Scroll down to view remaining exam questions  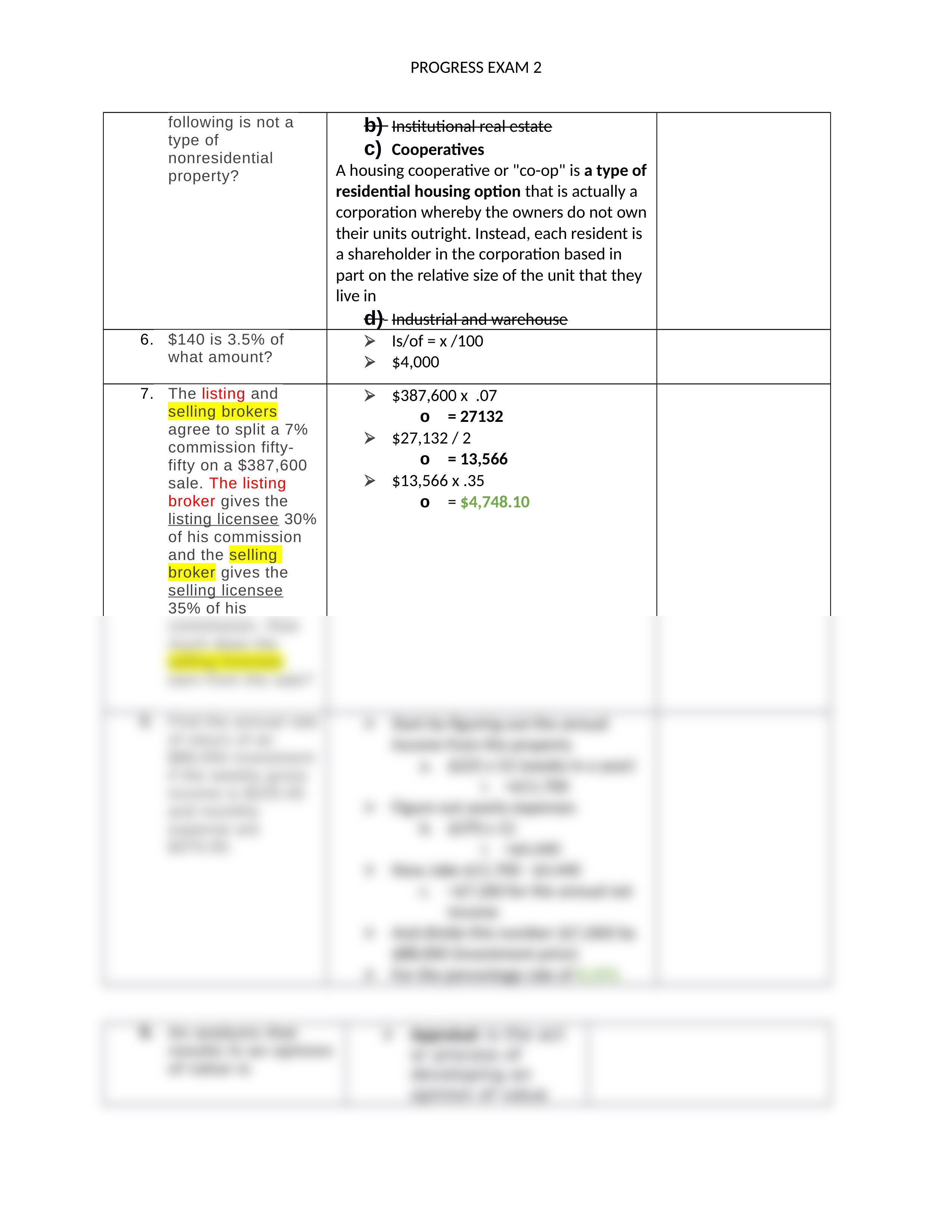(476, 900)
